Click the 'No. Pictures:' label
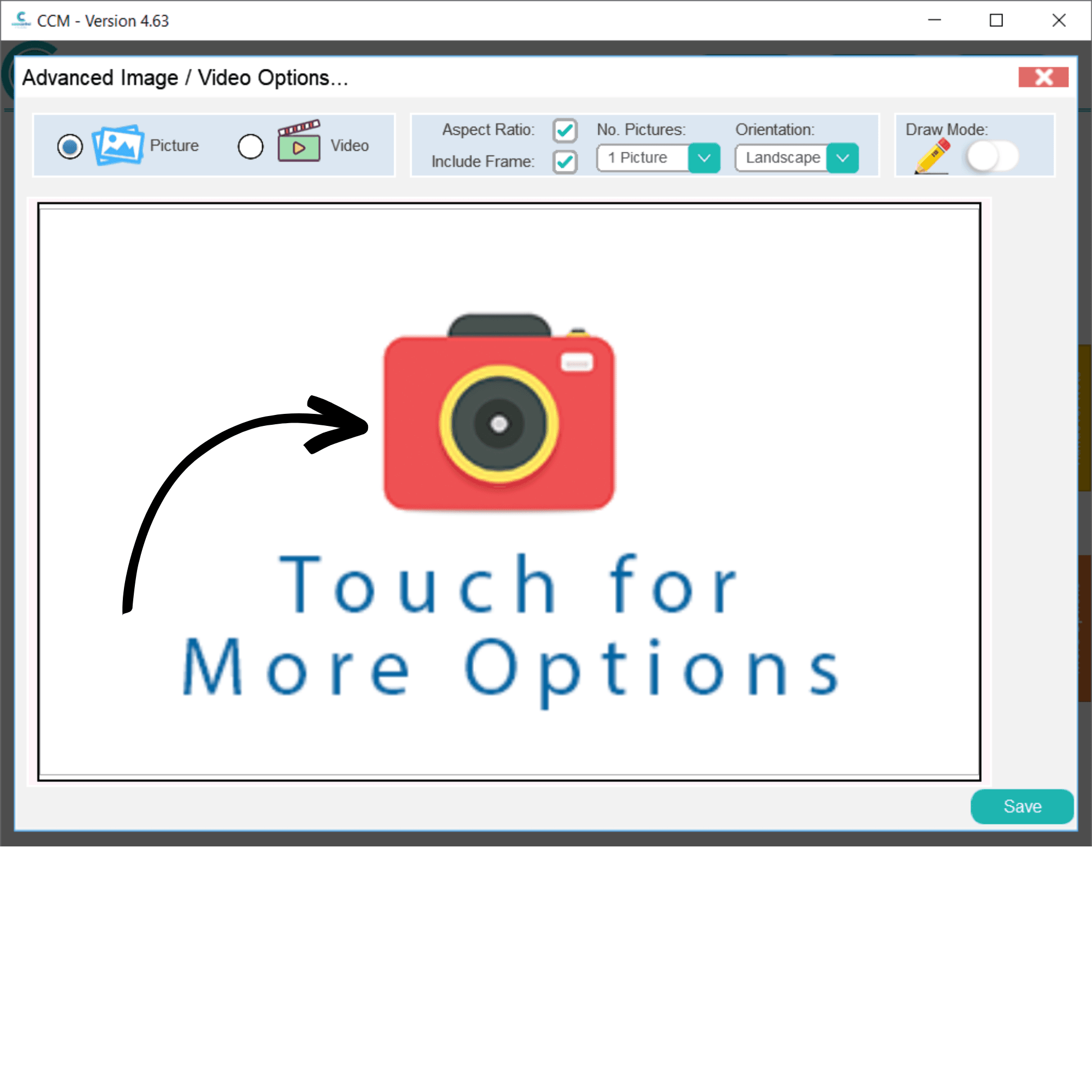 (642, 130)
